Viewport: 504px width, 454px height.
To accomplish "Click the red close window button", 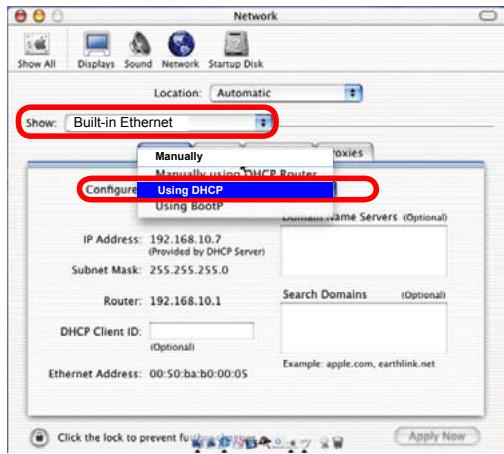I will (21, 16).
